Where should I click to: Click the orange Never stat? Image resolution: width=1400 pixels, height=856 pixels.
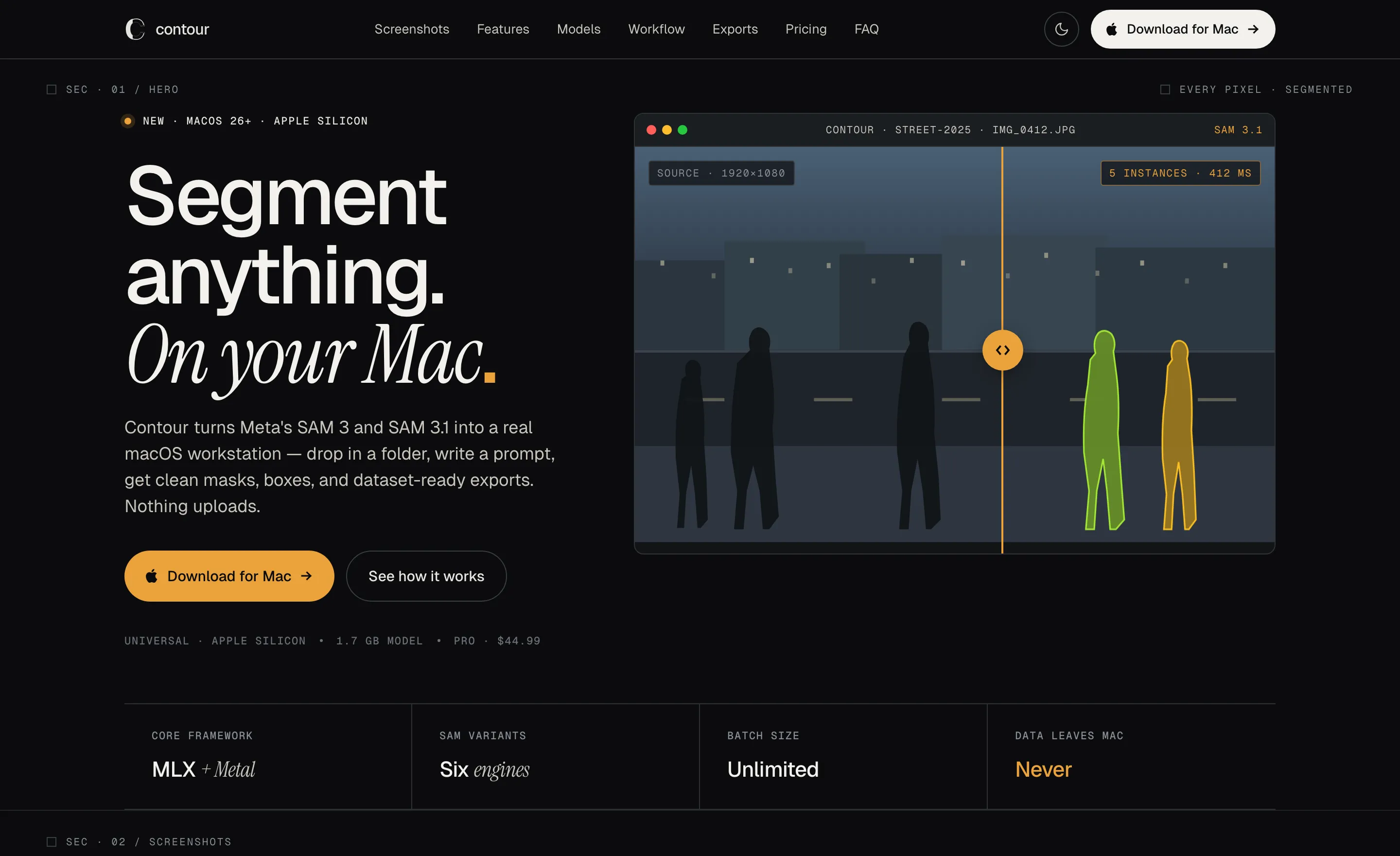1043,769
